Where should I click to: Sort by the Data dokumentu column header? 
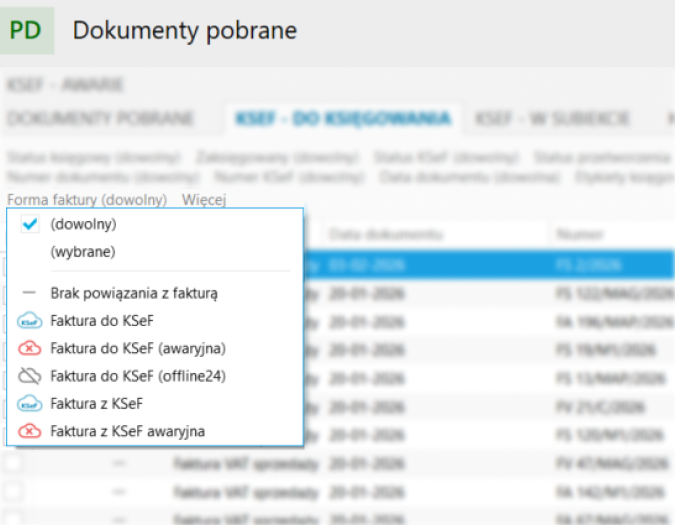pyautogui.click(x=386, y=233)
